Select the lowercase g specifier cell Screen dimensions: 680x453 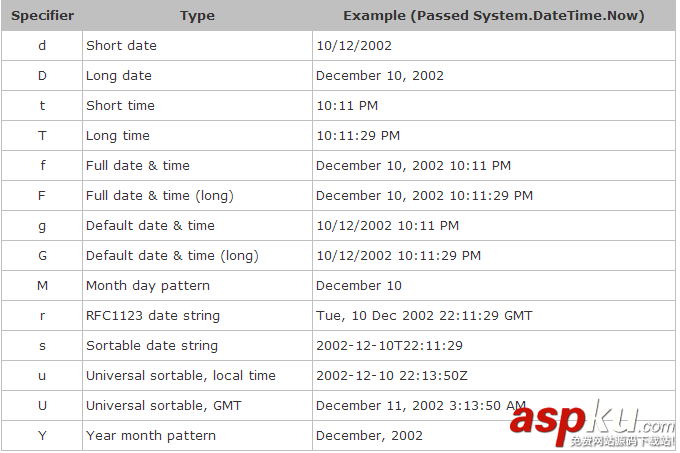[x=42, y=226]
